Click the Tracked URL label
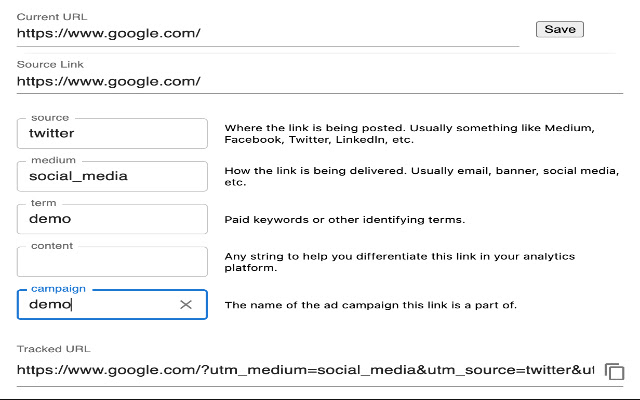The width and height of the screenshot is (640, 400). pos(53,349)
